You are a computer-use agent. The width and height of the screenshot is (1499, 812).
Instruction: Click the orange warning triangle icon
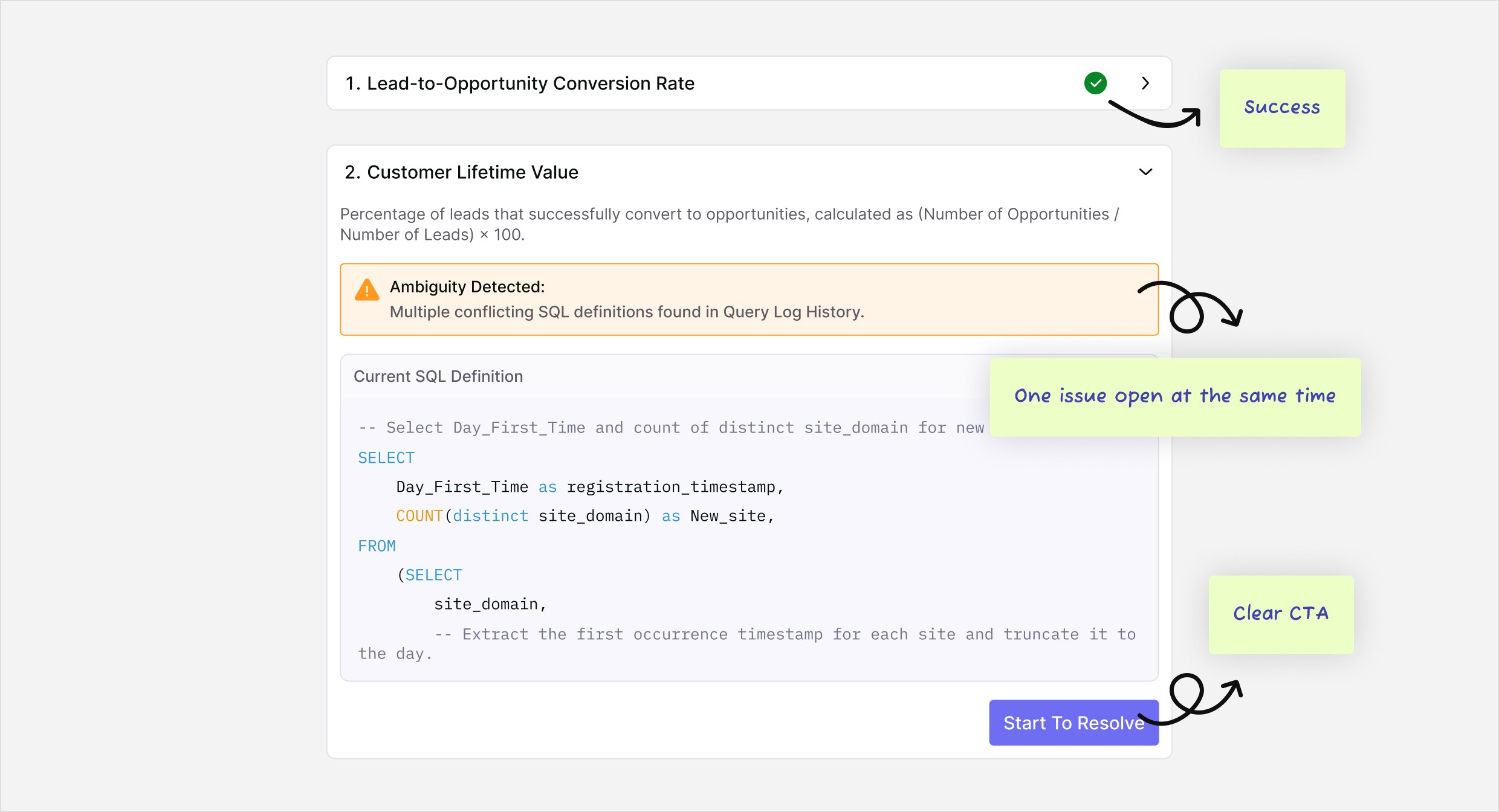pos(366,290)
